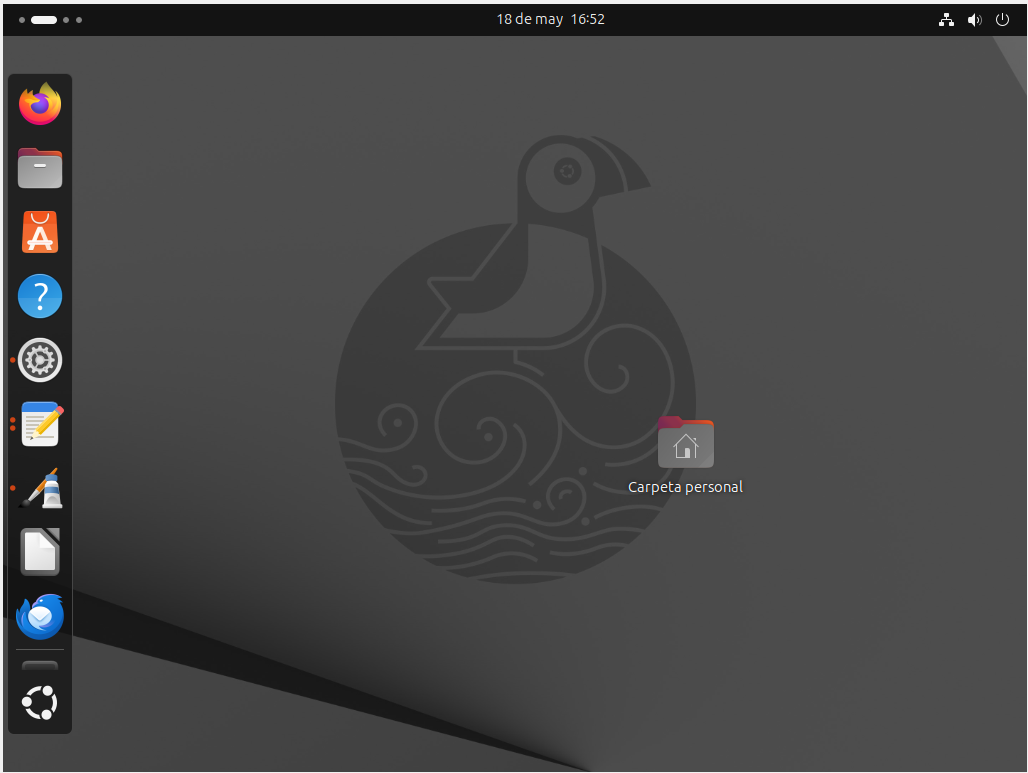Click the volume speaker icon
The width and height of the screenshot is (1028, 773).
[x=974, y=19]
